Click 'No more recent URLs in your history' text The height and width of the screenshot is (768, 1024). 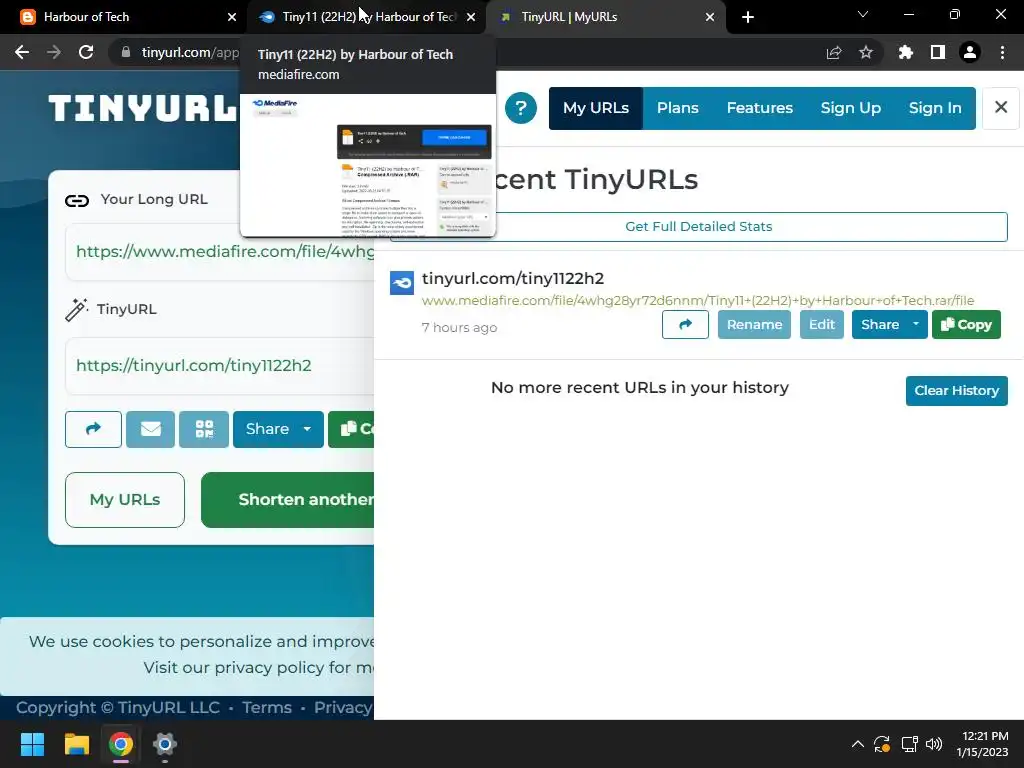point(640,388)
